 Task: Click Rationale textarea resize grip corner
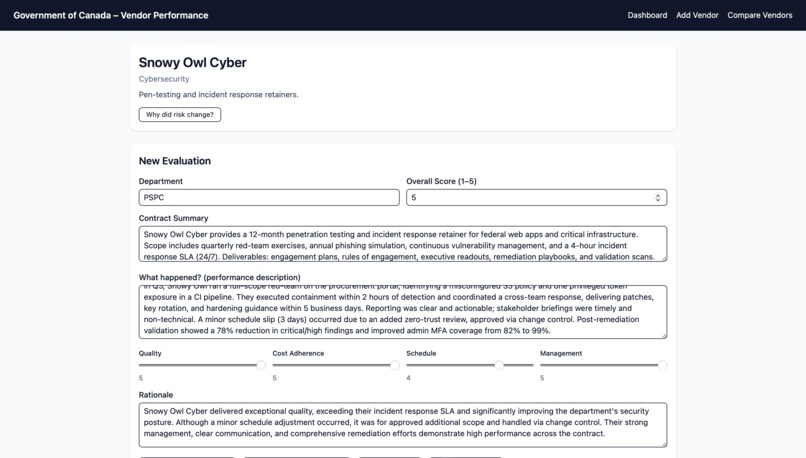click(x=664, y=444)
